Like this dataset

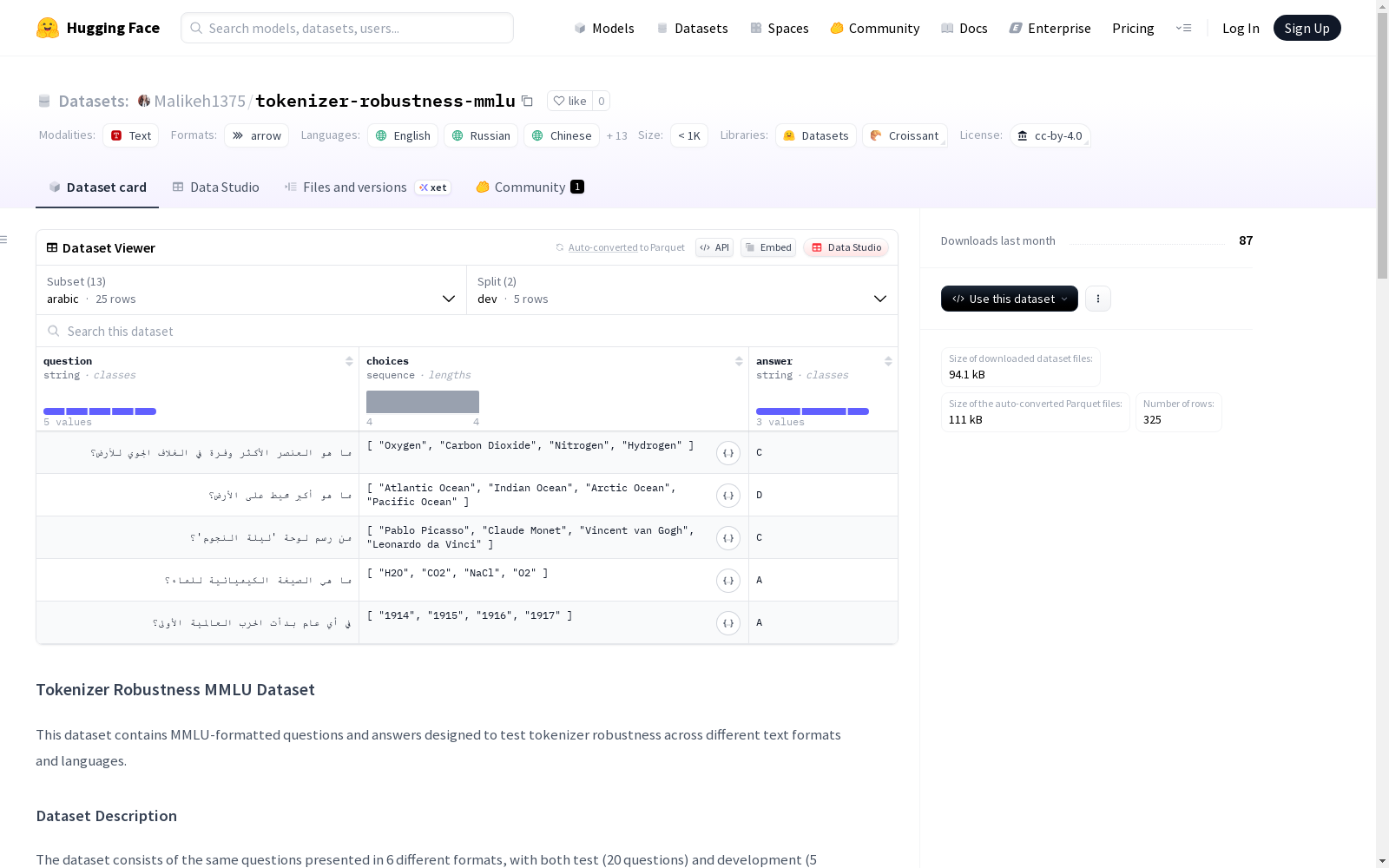(570, 101)
